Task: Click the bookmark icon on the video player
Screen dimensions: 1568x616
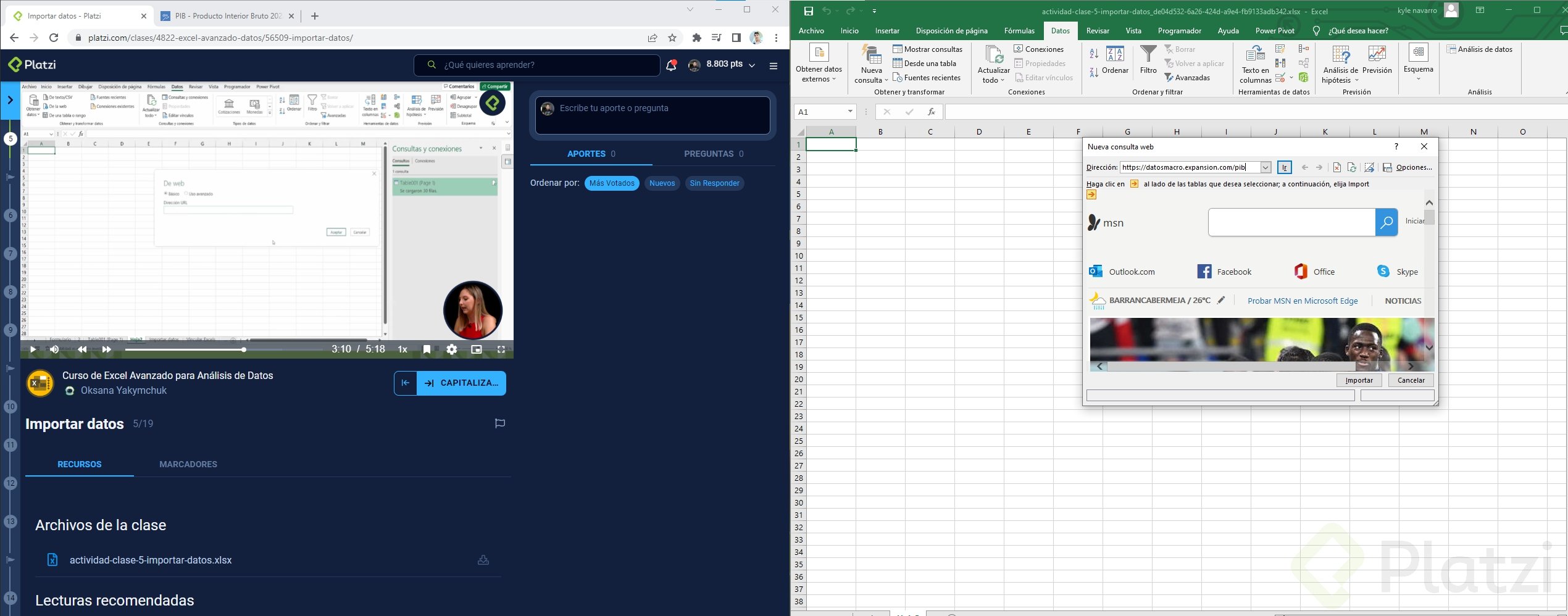Action: pos(427,349)
